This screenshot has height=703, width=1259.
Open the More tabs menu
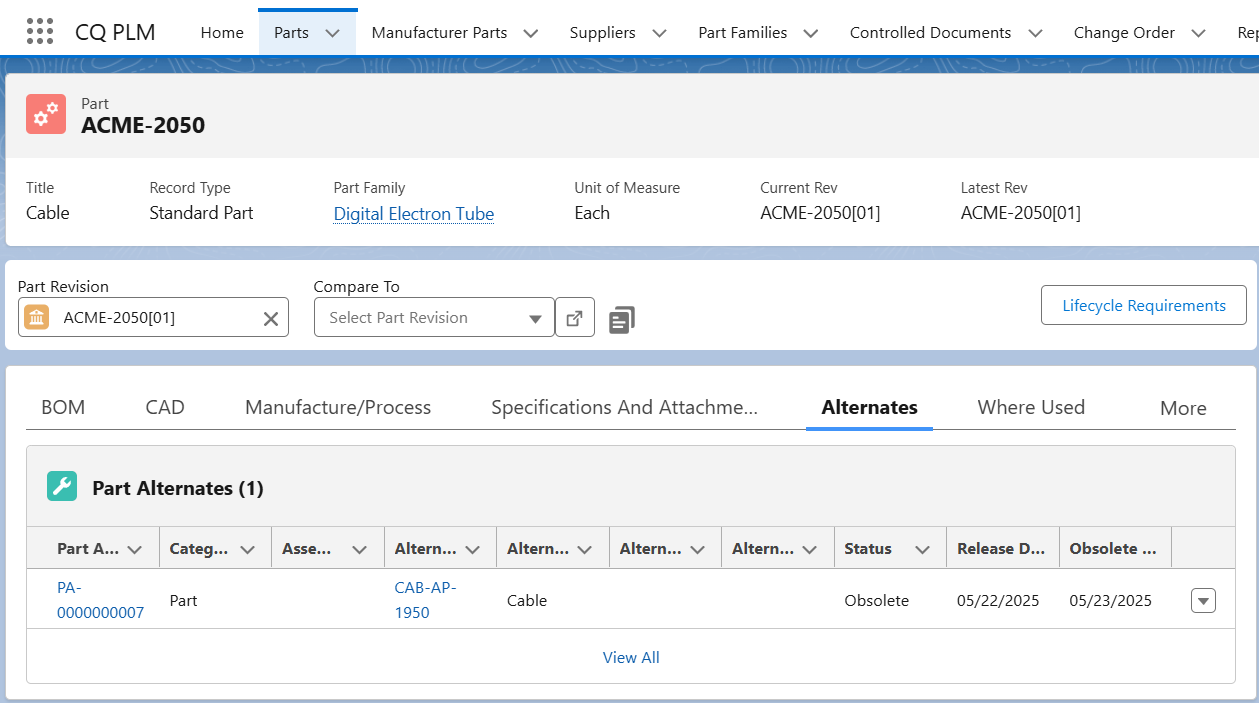[x=1182, y=408]
